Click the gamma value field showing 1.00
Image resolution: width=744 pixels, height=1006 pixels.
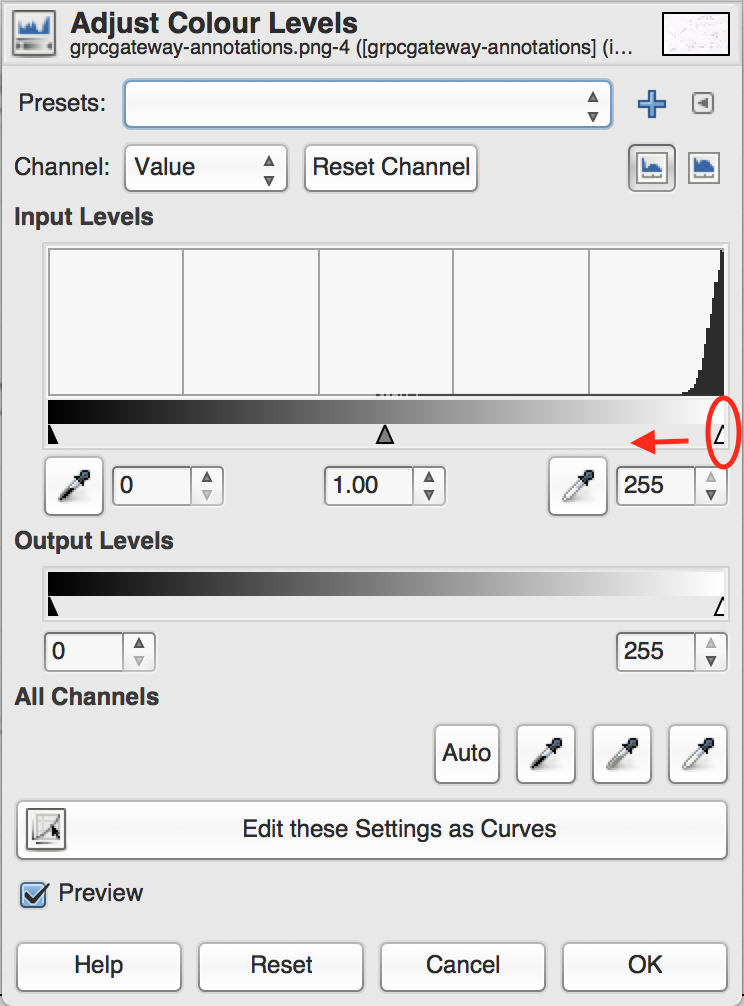tap(369, 486)
